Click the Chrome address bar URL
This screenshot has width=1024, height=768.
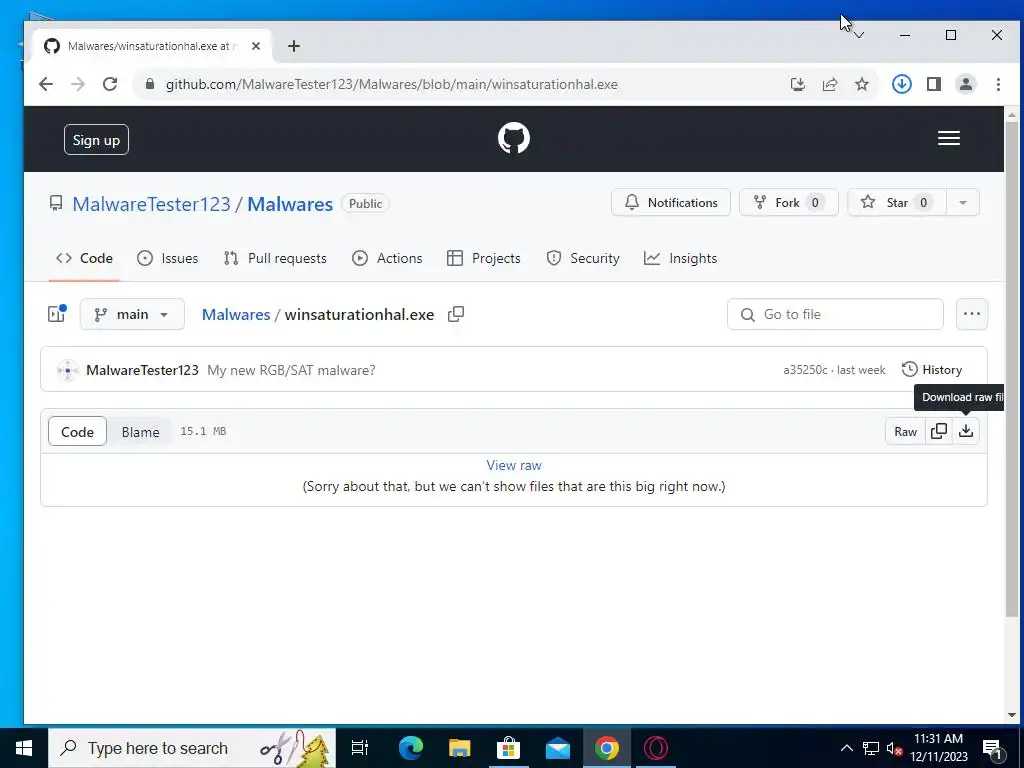coord(392,84)
